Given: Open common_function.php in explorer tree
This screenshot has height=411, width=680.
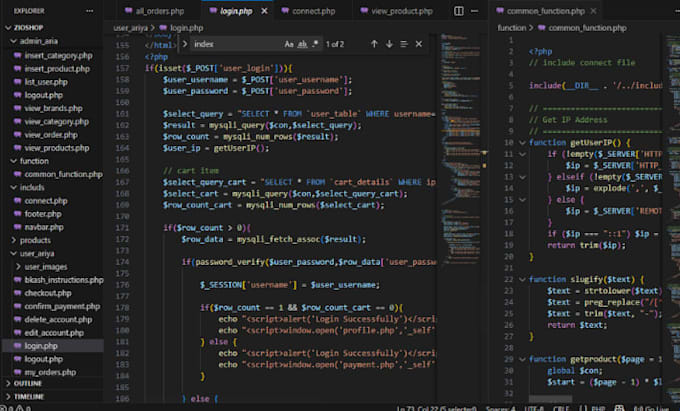Looking at the screenshot, I should point(63,174).
